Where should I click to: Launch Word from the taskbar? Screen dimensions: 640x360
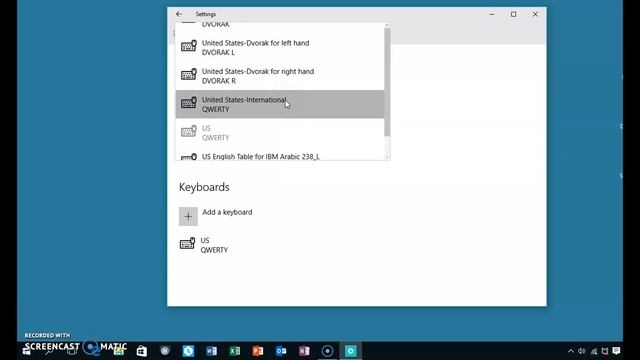coord(211,351)
